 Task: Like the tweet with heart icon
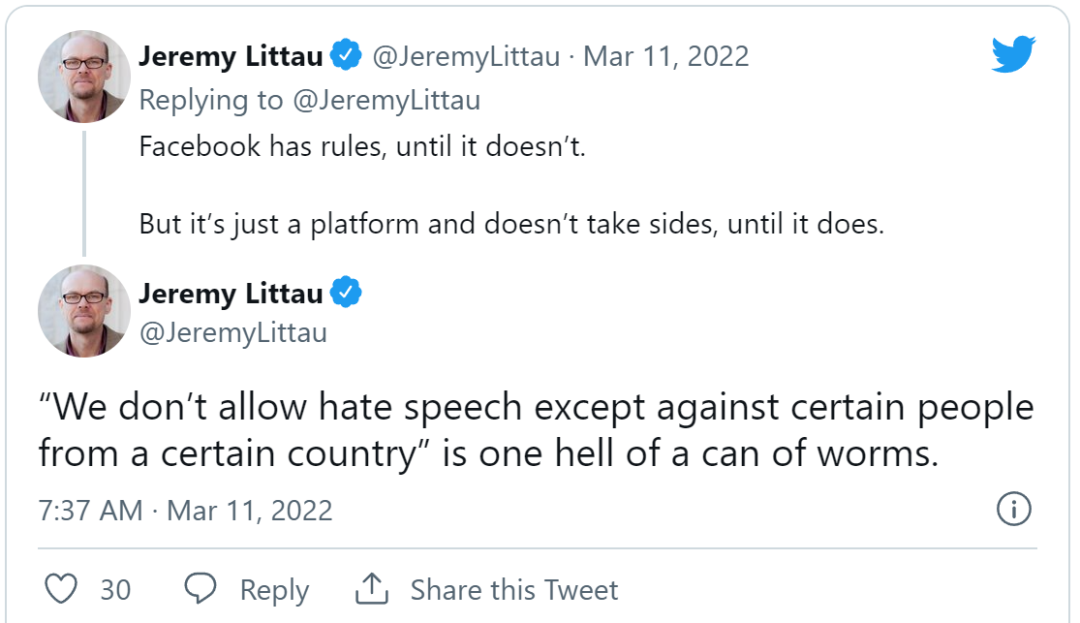[x=62, y=589]
